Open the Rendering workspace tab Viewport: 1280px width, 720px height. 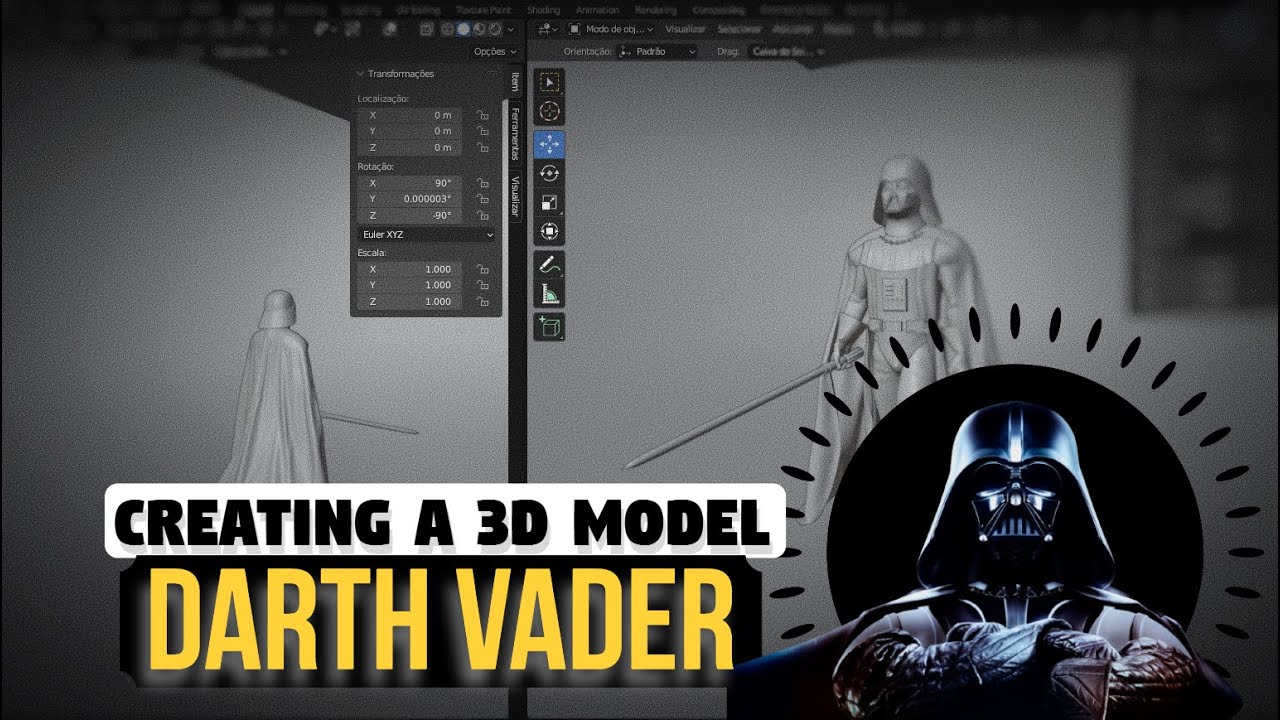[x=656, y=10]
